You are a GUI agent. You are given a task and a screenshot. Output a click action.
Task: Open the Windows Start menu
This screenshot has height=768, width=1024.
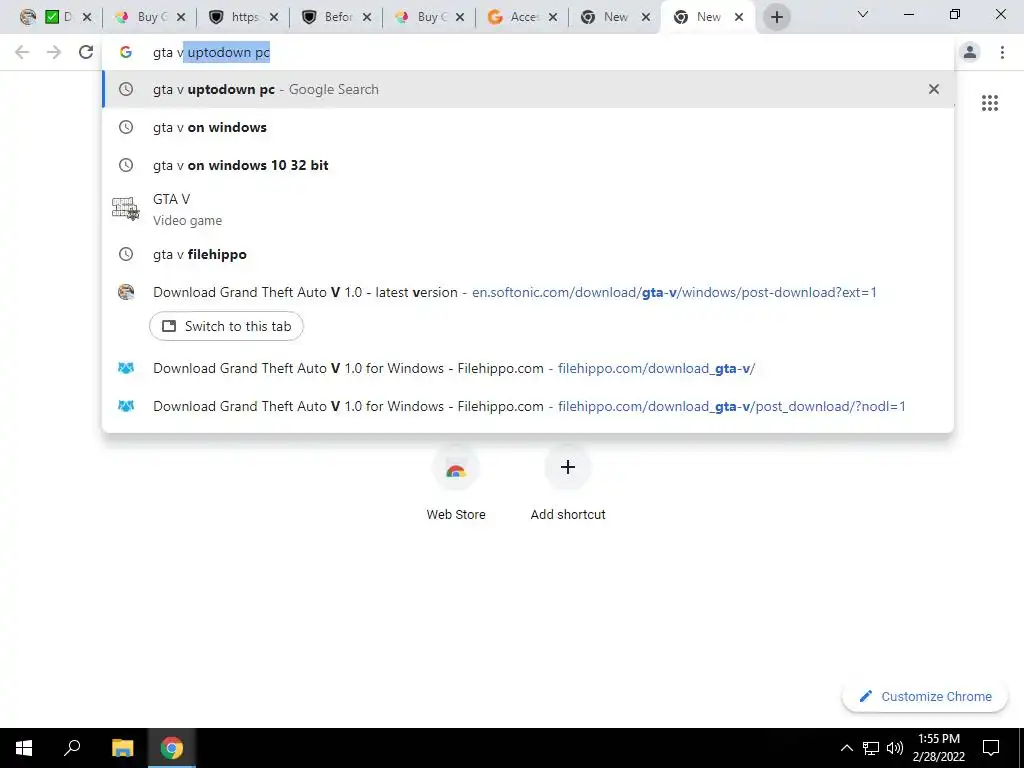pos(24,748)
